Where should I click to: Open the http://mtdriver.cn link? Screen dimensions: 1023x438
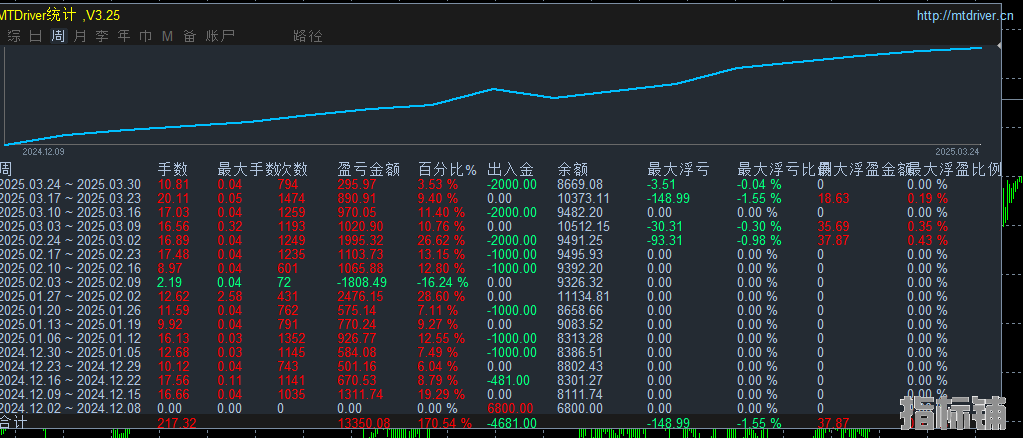coord(964,16)
